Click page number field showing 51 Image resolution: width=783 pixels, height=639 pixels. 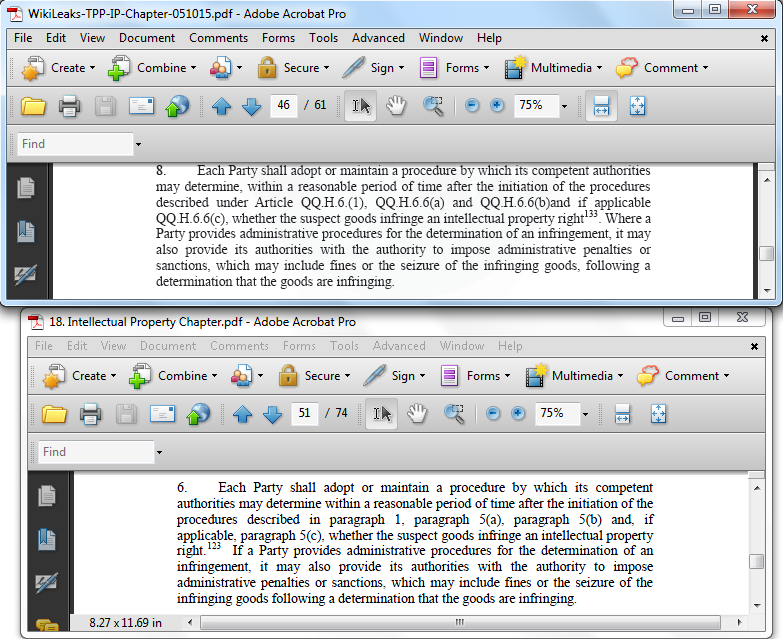305,413
